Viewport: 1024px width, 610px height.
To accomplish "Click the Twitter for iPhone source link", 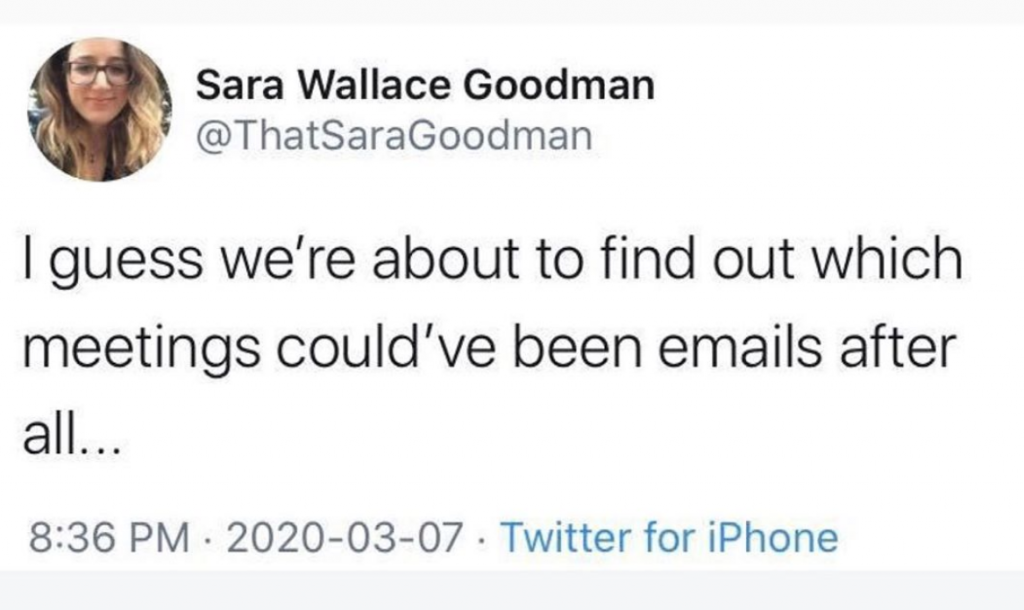I will (669, 537).
